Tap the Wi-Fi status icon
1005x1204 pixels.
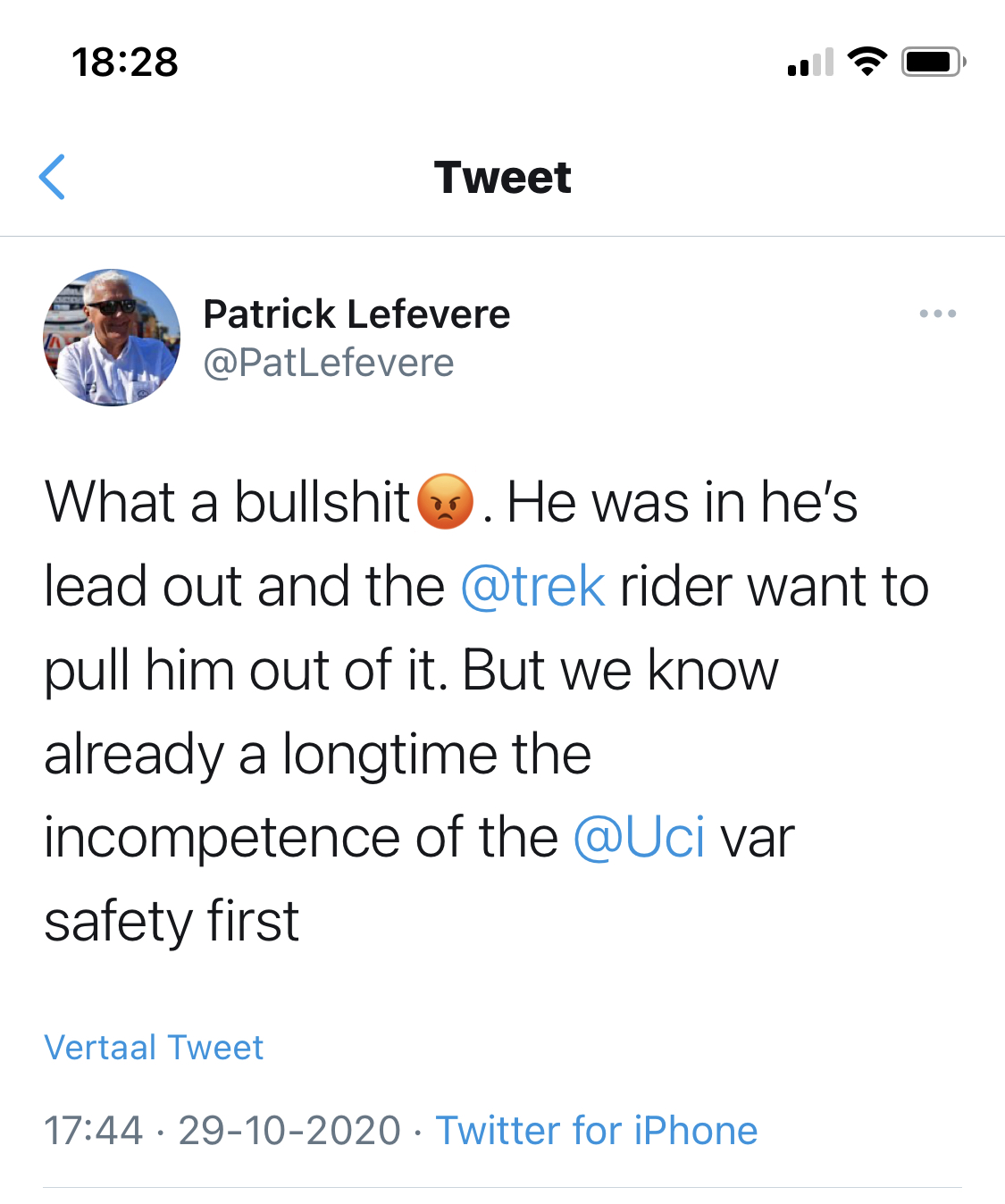click(x=866, y=62)
